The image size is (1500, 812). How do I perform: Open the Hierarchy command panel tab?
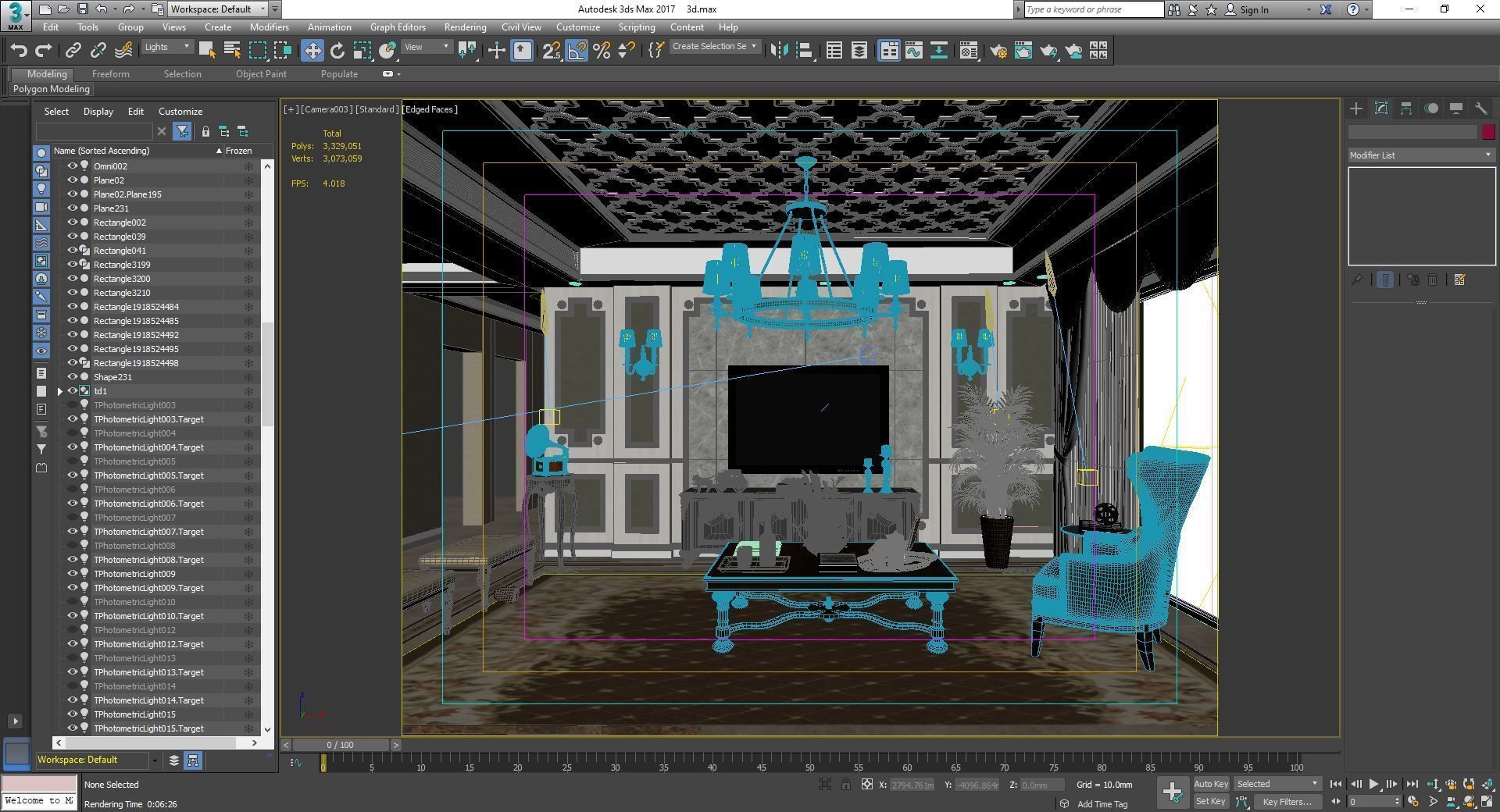point(1406,109)
